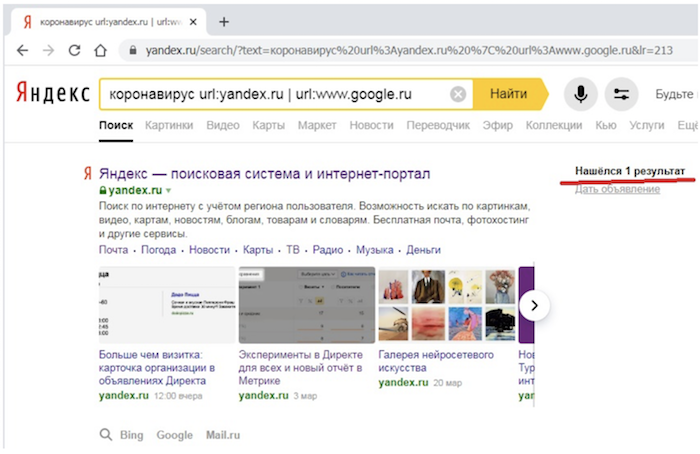Open the Новости sitelink under the result
The width and height of the screenshot is (700, 454).
[209, 250]
